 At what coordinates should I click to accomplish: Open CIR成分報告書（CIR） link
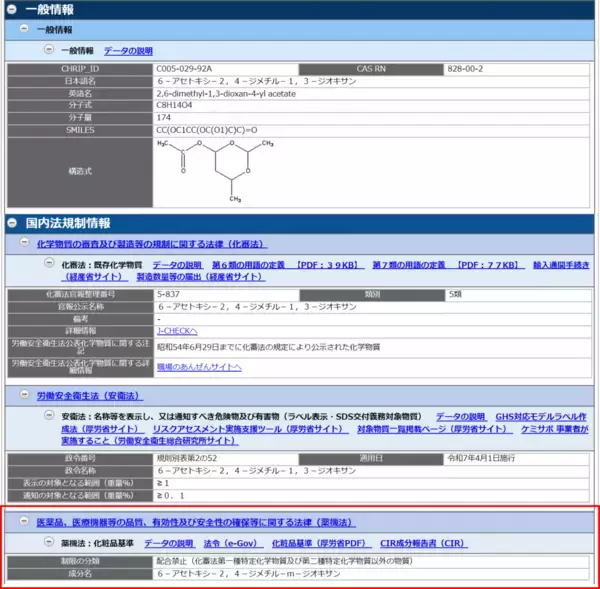(x=423, y=543)
